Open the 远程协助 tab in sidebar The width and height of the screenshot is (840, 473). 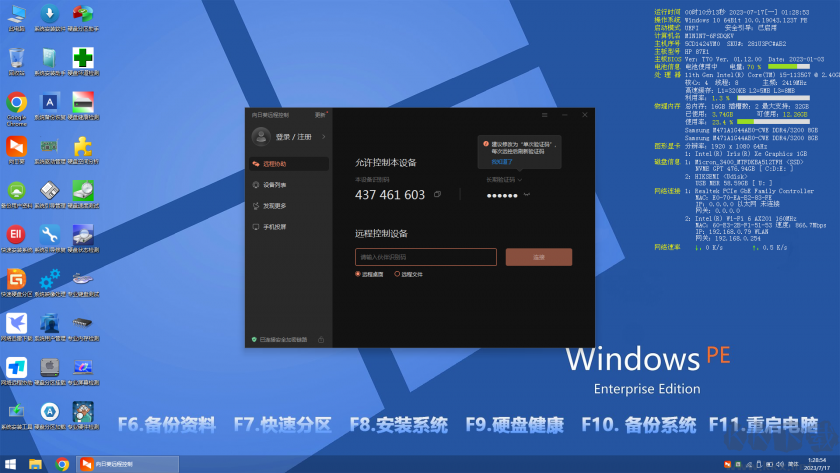point(289,164)
